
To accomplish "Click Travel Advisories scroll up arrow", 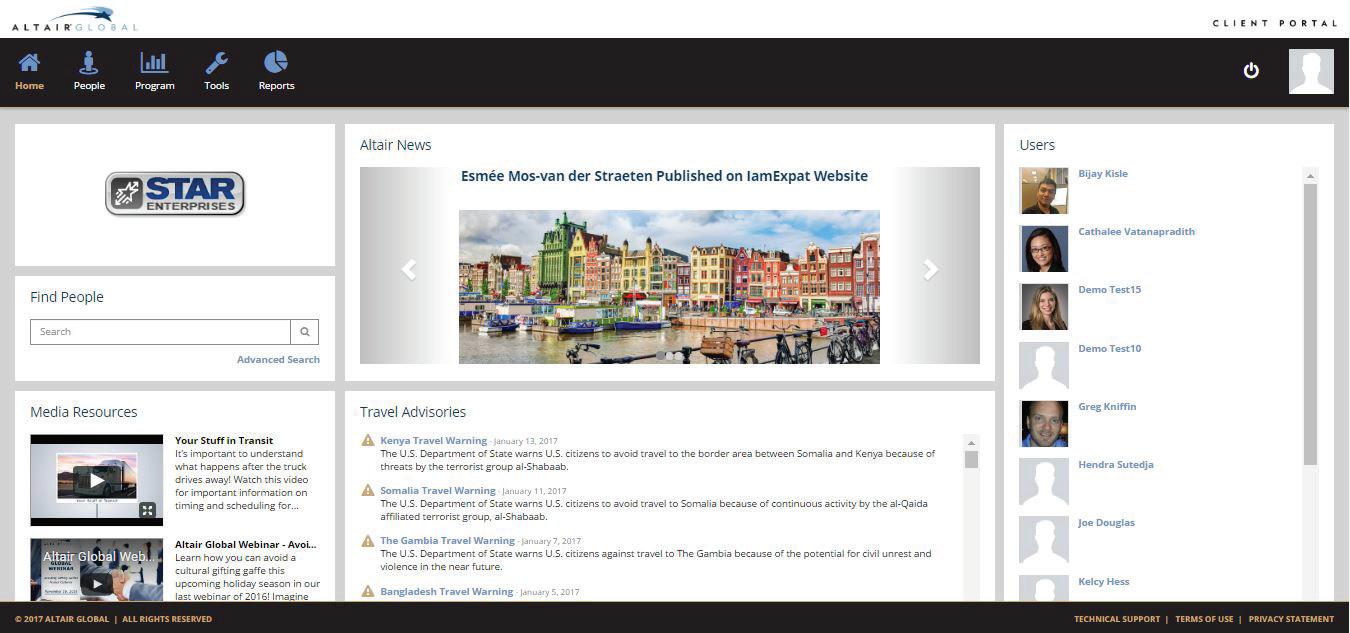I will 971,443.
